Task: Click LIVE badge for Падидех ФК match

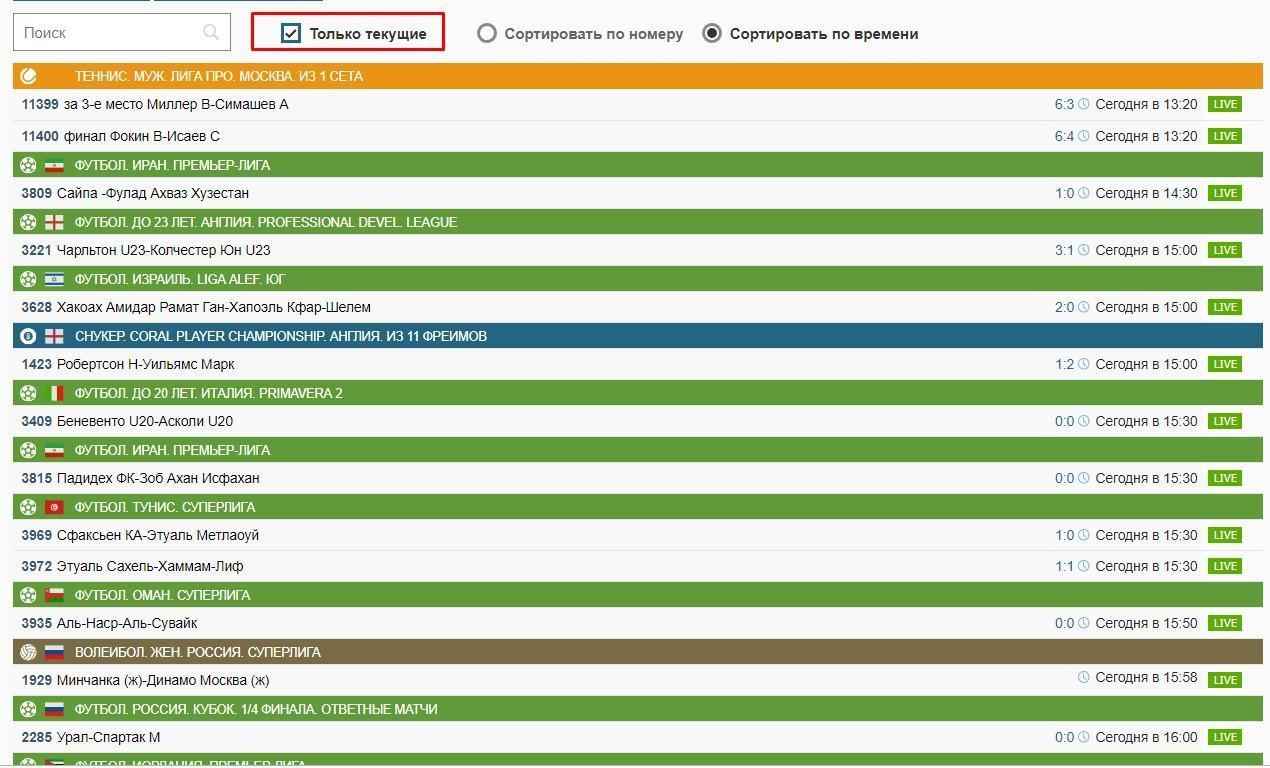Action: coord(1225,478)
